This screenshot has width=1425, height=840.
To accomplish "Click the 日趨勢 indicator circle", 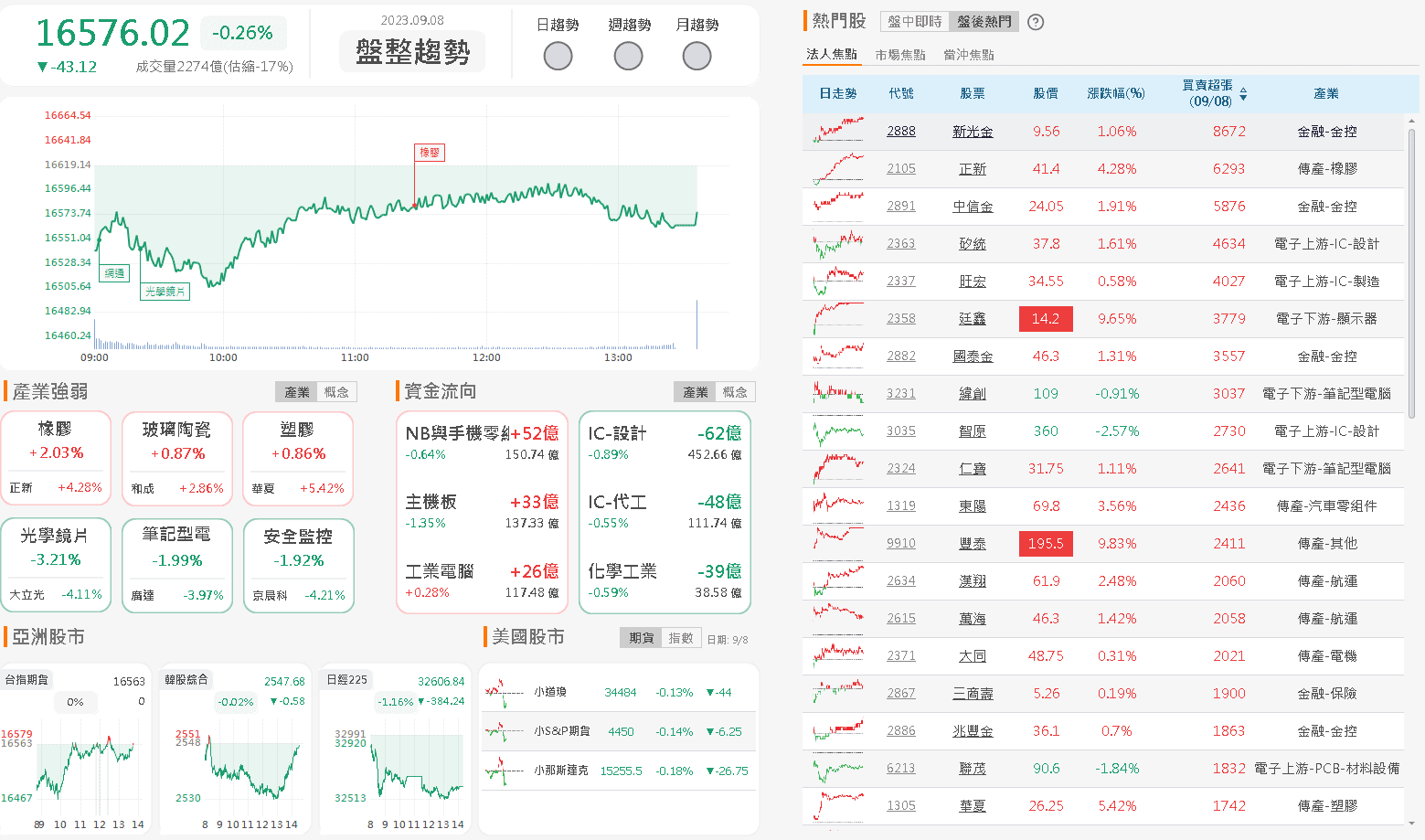I will coord(558,57).
